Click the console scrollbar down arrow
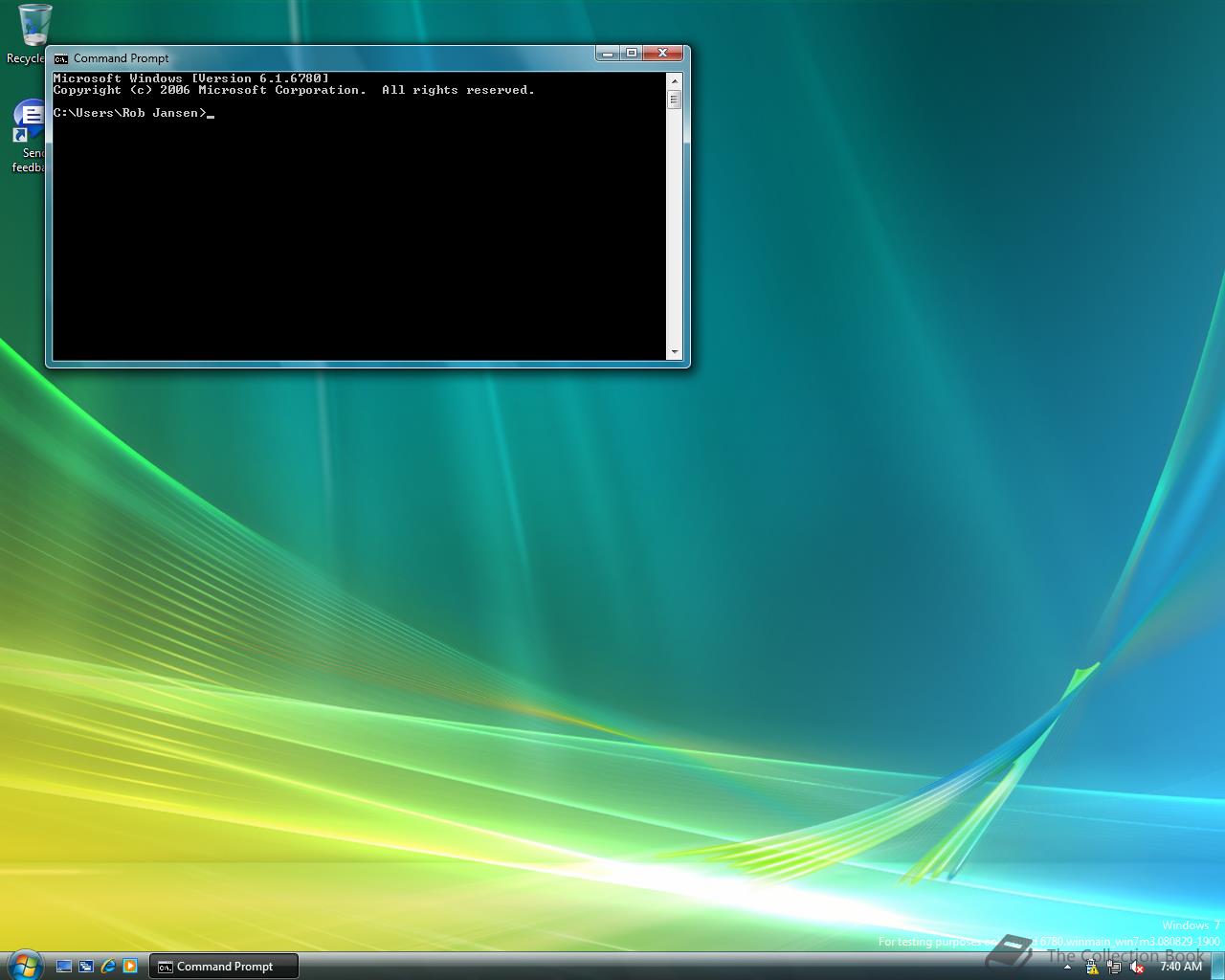This screenshot has height=980, width=1225. (x=674, y=352)
